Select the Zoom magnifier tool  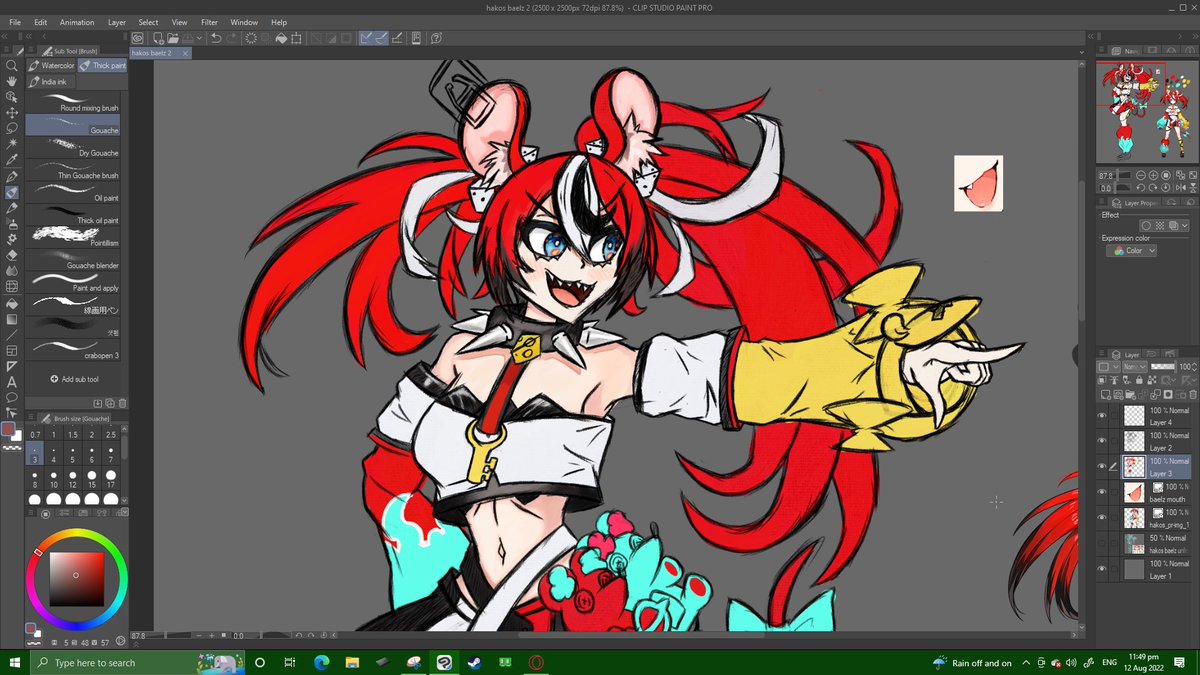[12, 65]
